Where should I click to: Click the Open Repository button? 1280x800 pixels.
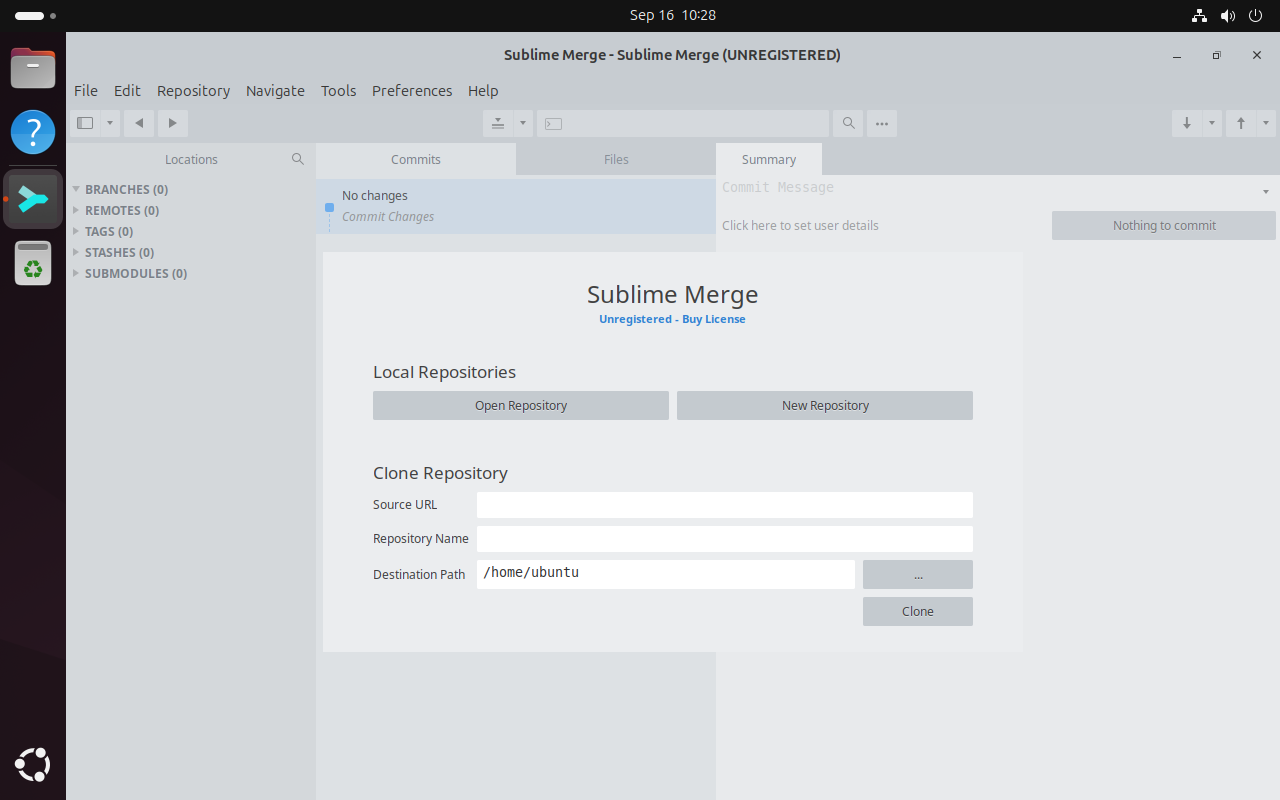pyautogui.click(x=521, y=405)
